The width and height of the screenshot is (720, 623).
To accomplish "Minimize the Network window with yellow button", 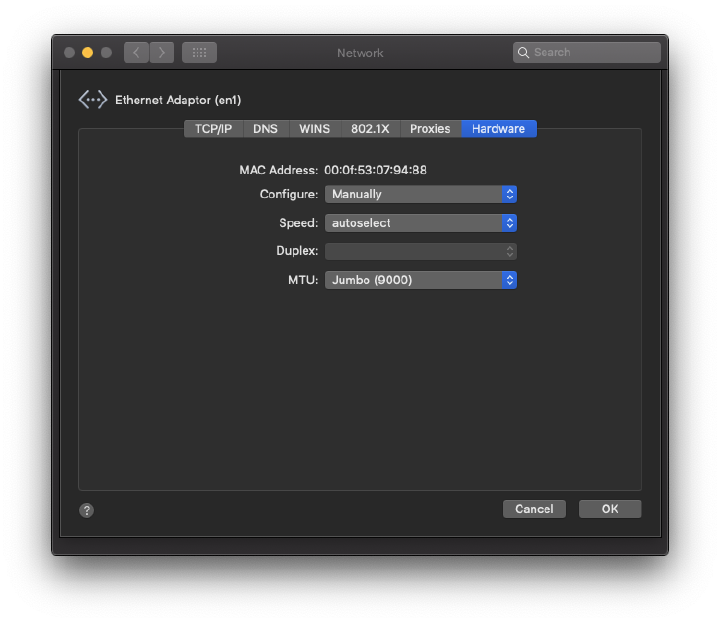I will pyautogui.click(x=87, y=52).
